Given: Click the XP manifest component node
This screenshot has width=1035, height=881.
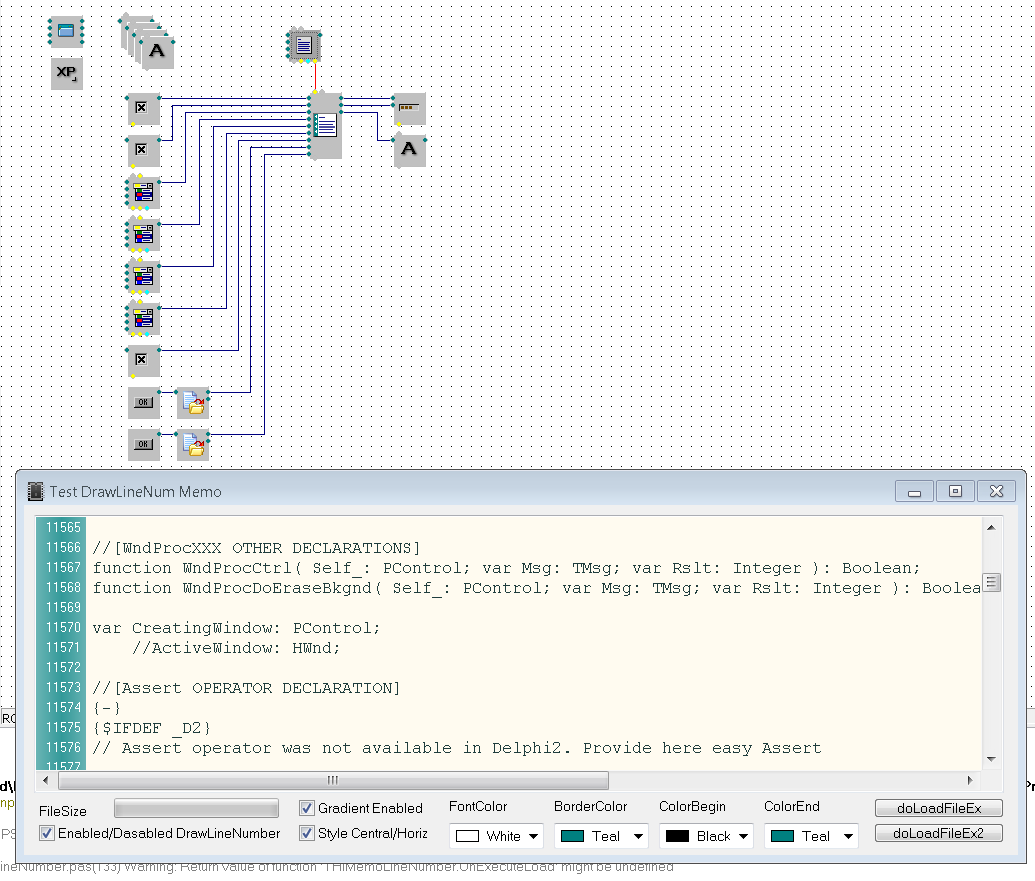Looking at the screenshot, I should (66, 73).
